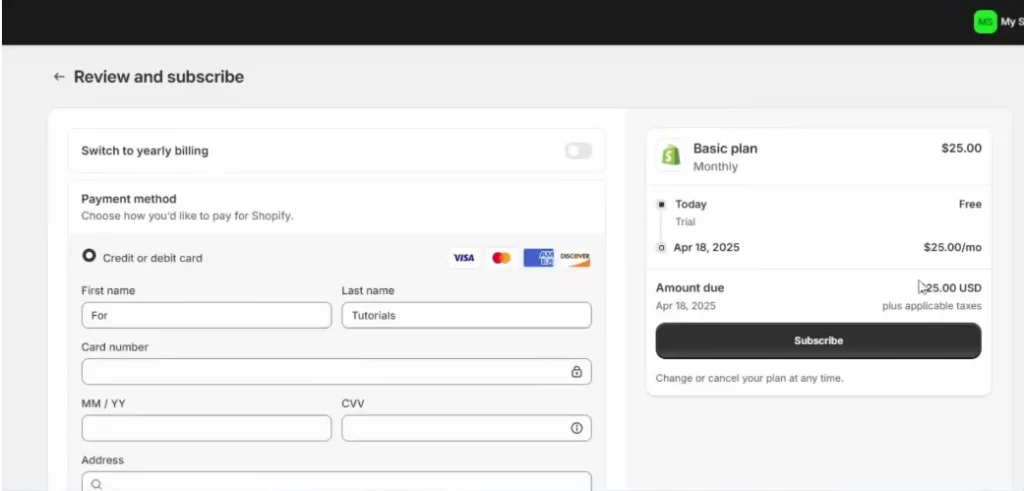
Task: Click the Mastercard icon
Action: (x=501, y=258)
